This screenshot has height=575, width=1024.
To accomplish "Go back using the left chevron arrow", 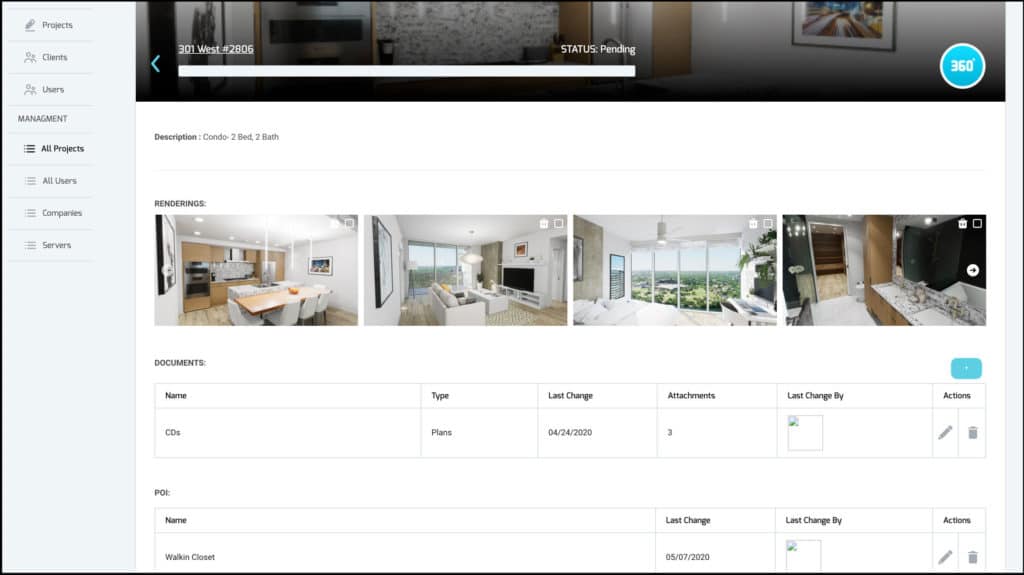I will [x=155, y=63].
